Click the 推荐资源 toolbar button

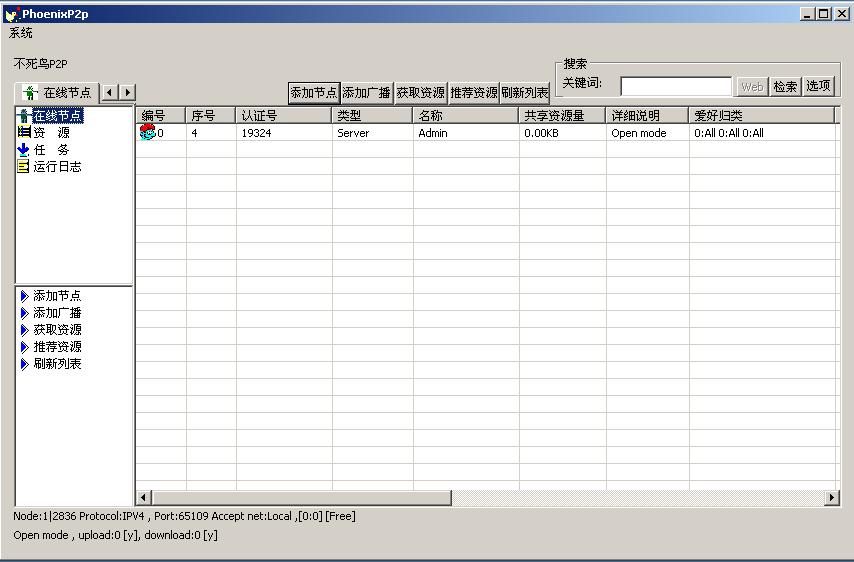click(x=474, y=93)
